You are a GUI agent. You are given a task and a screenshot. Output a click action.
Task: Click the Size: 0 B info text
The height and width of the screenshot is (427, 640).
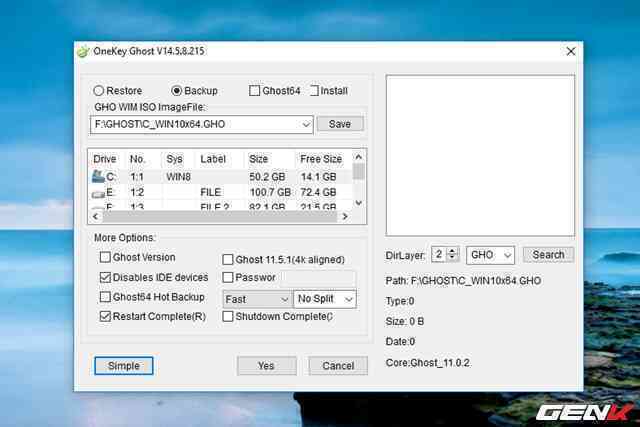[x=404, y=322]
